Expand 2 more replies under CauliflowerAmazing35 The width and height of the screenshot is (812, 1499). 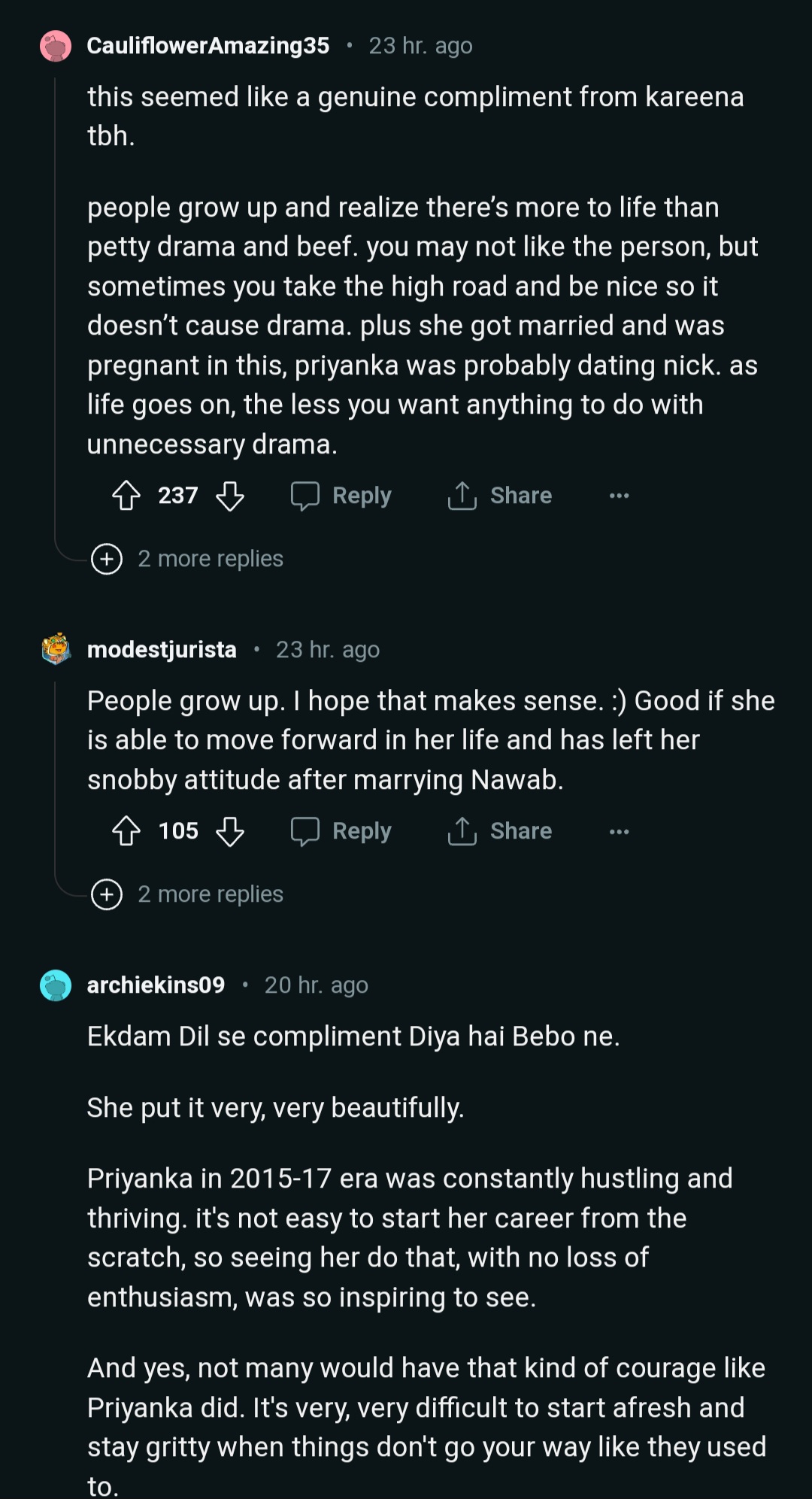188,559
